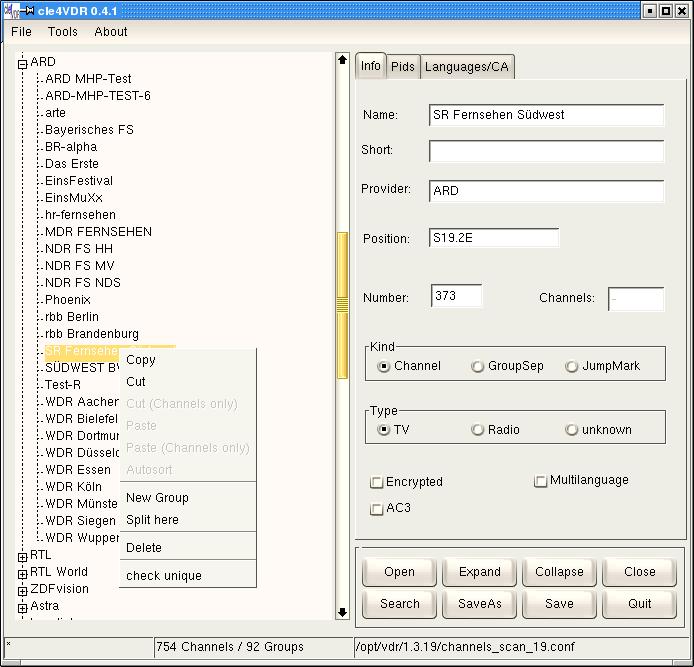Check the AC3 option
This screenshot has height=667, width=694.
[377, 509]
